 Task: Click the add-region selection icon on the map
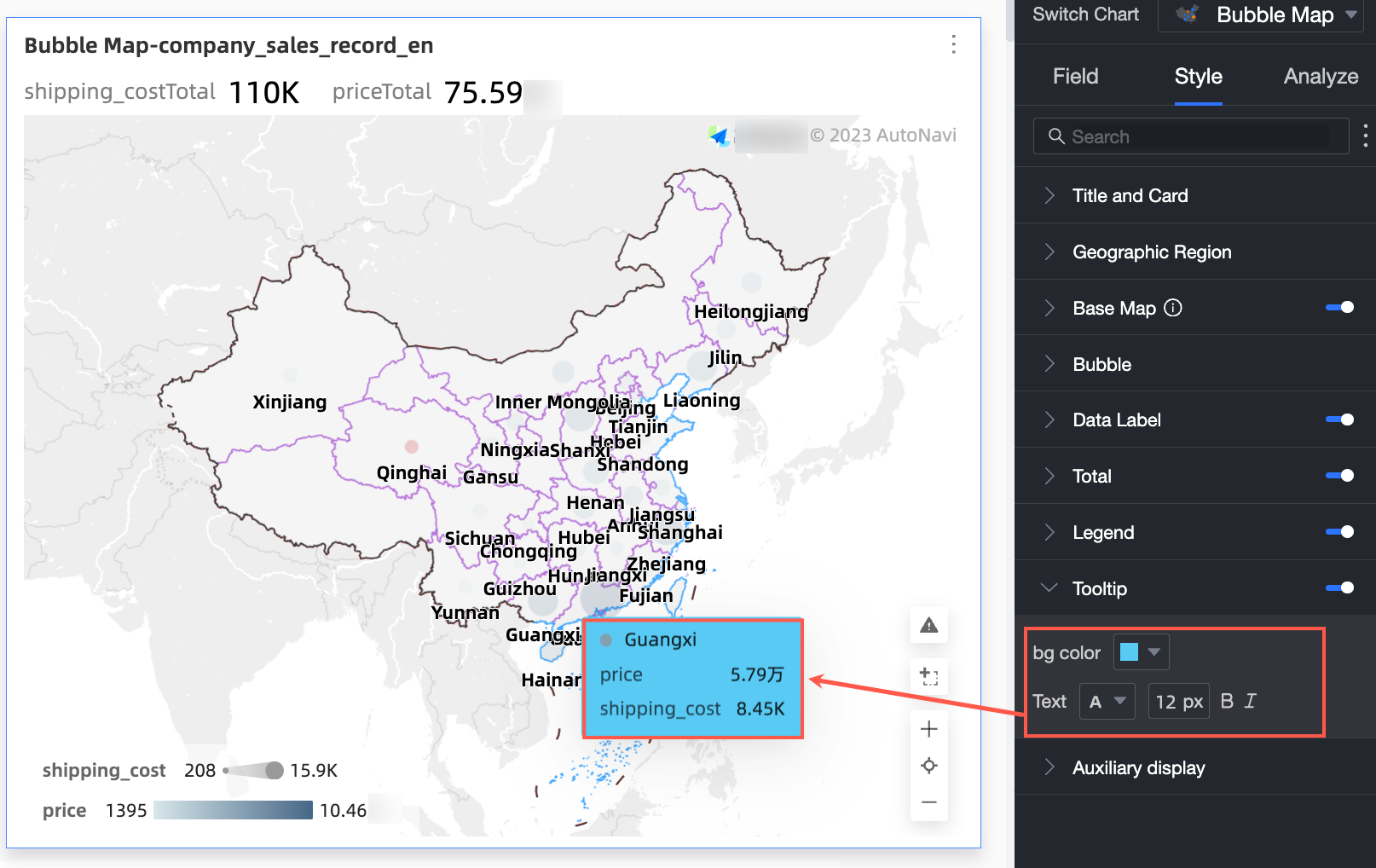click(x=928, y=676)
